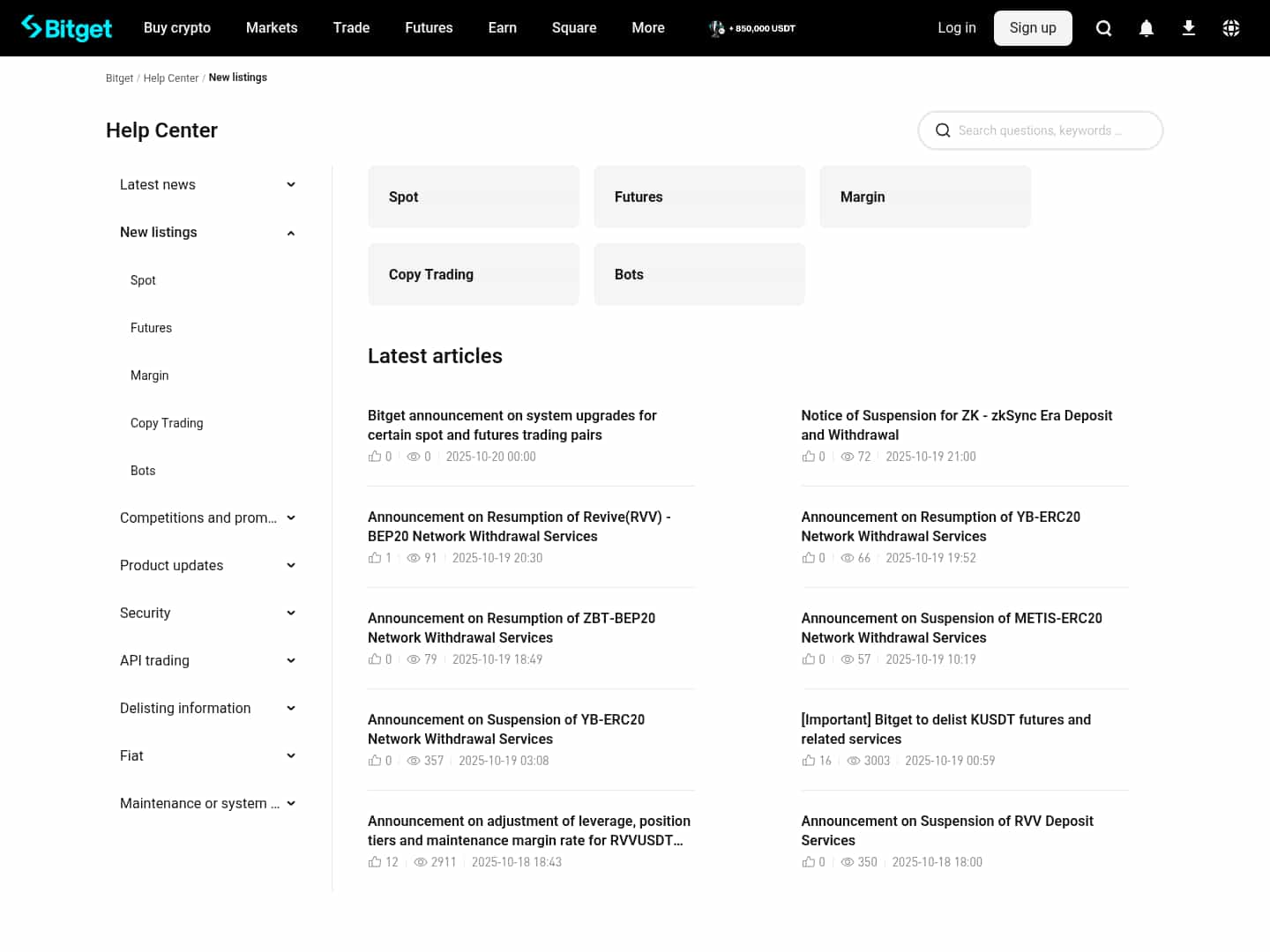Open the notifications bell
This screenshot has width=1270, height=952.
click(x=1147, y=27)
